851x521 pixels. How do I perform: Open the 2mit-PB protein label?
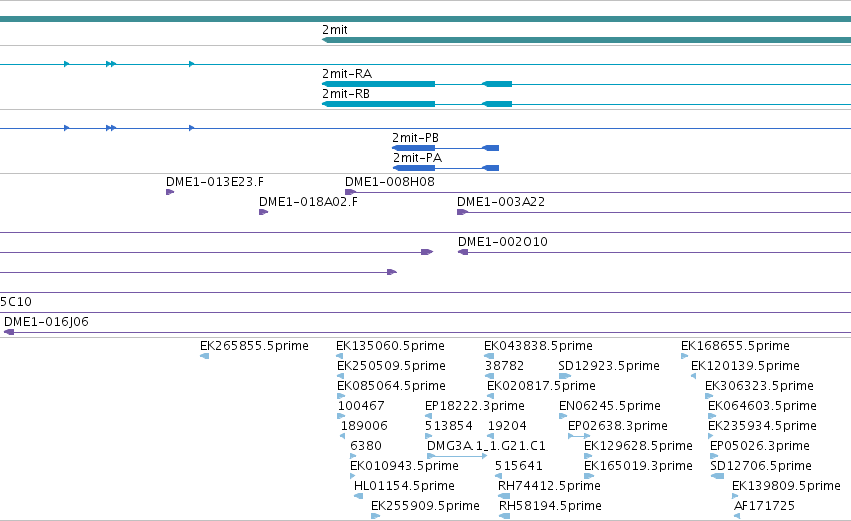[x=415, y=138]
